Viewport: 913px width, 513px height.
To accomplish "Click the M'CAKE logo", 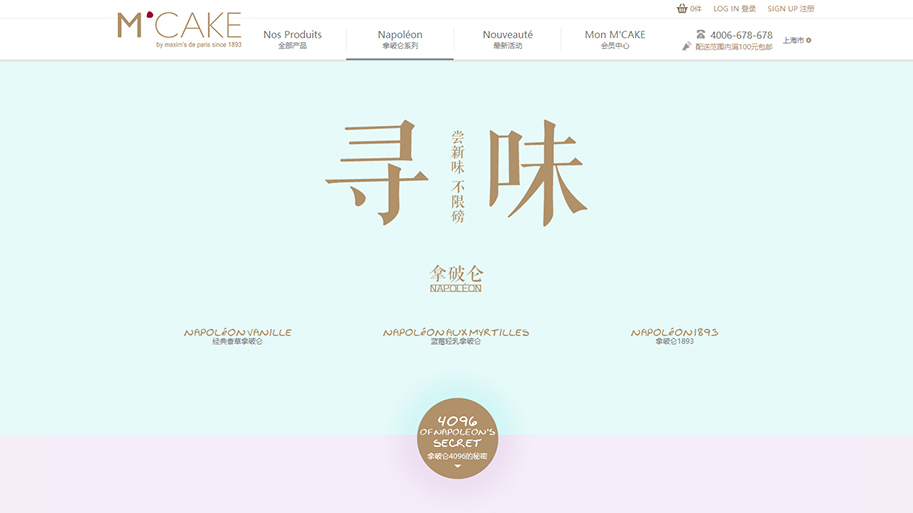I will pos(179,29).
